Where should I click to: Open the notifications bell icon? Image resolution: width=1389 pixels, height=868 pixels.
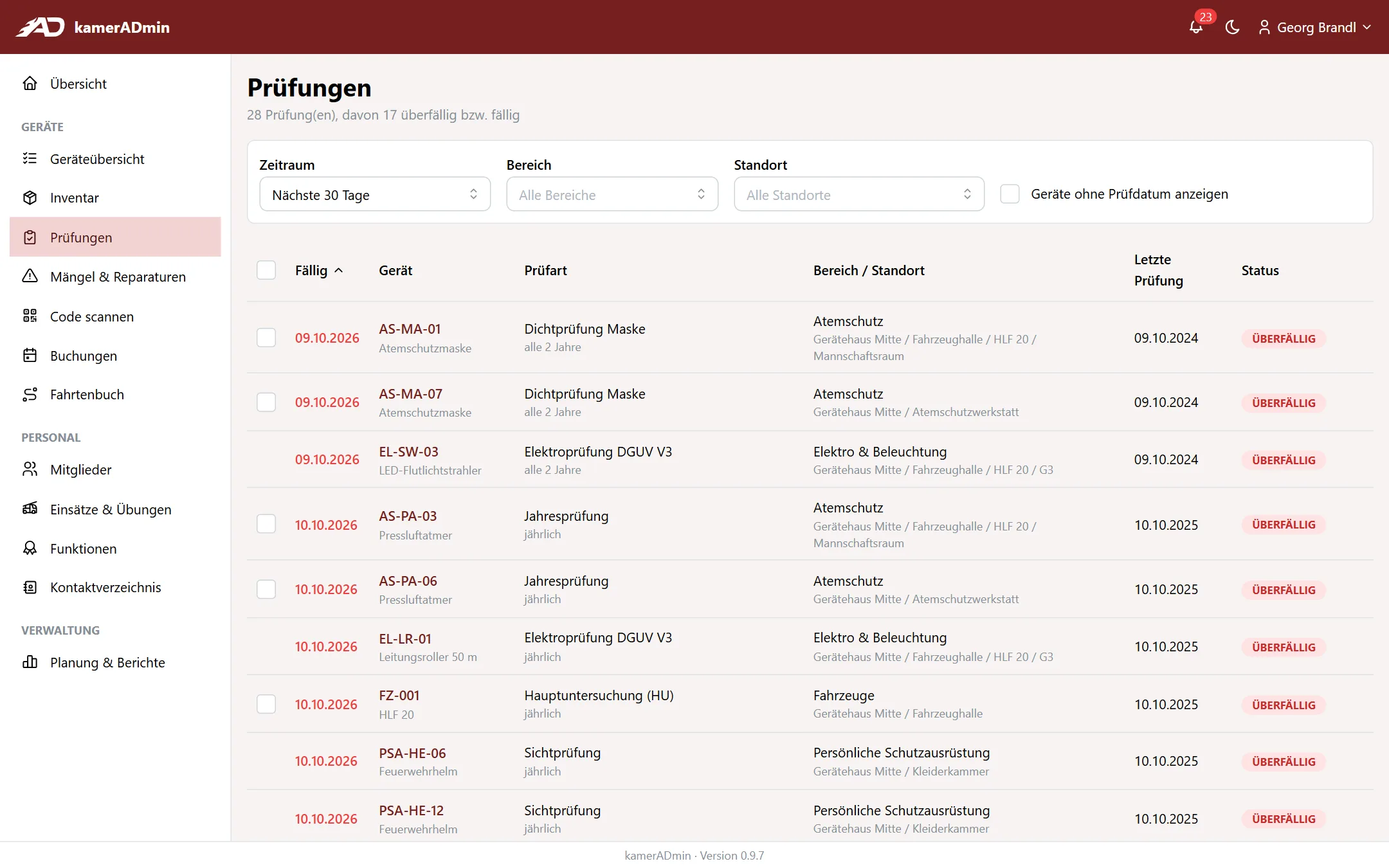tap(1196, 27)
